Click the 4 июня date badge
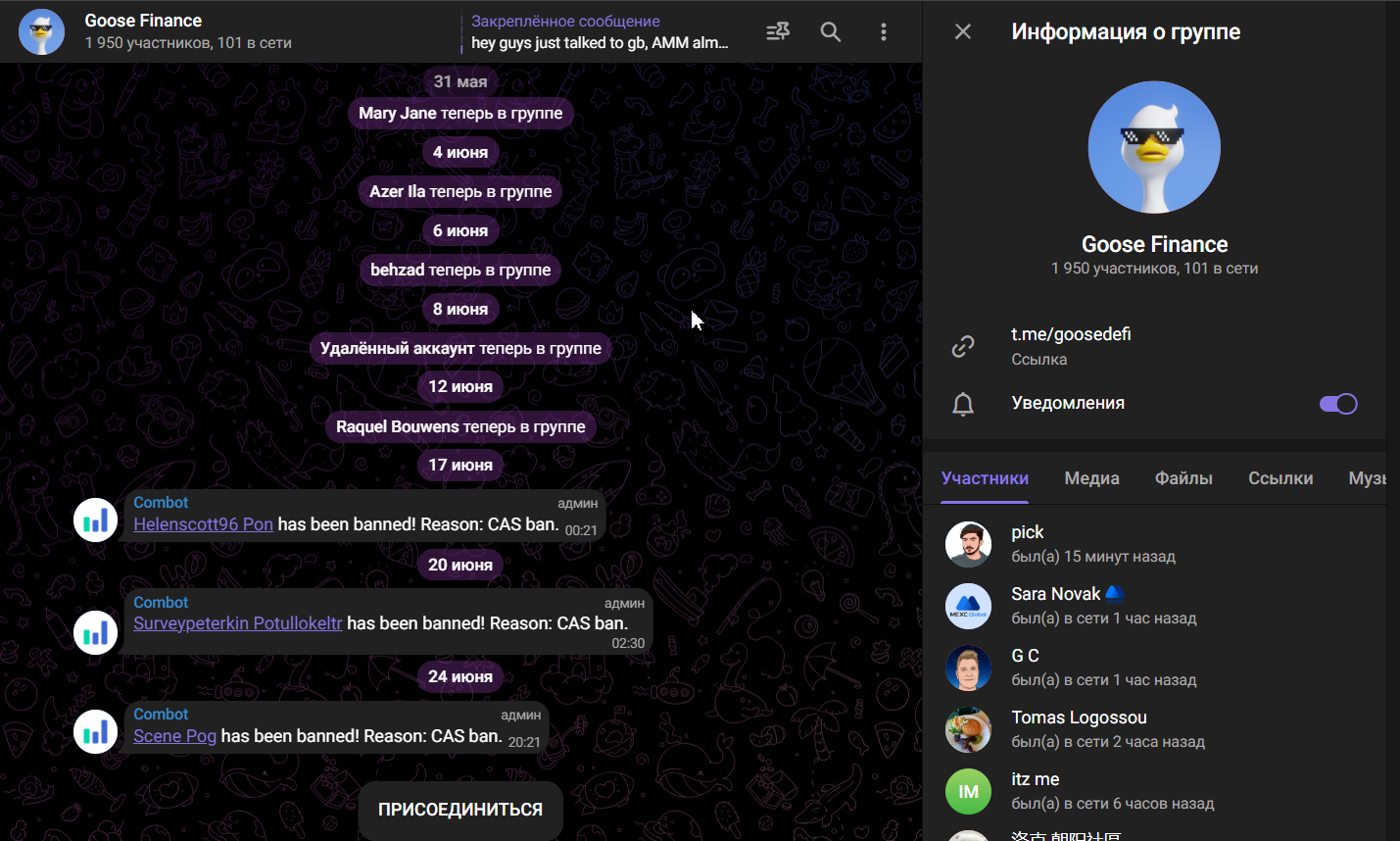This screenshot has height=841, width=1400. coord(460,152)
